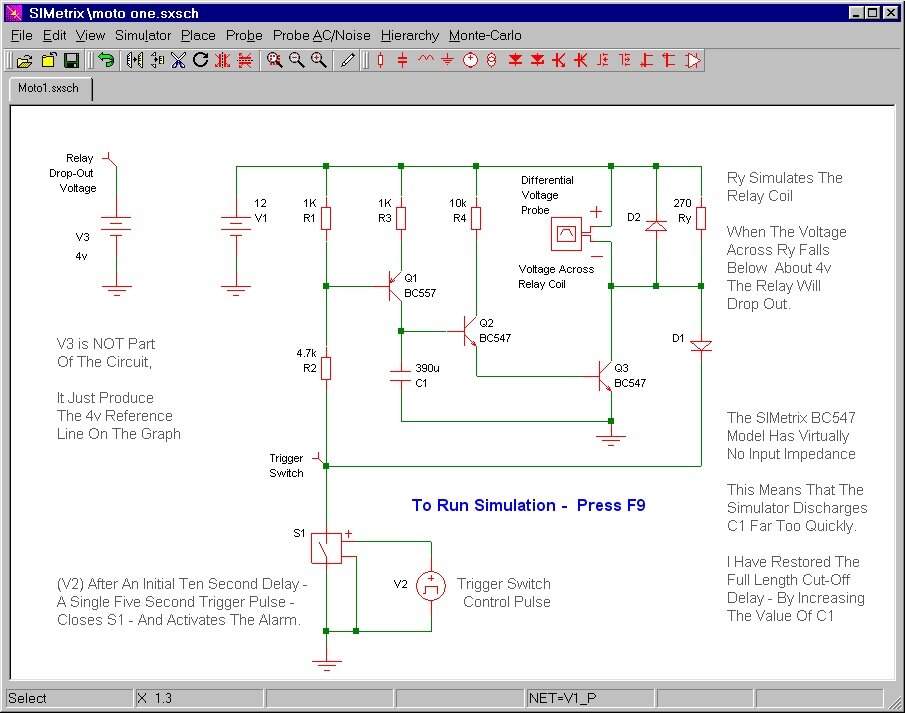Click the Open file folder icon

pyautogui.click(x=25, y=61)
